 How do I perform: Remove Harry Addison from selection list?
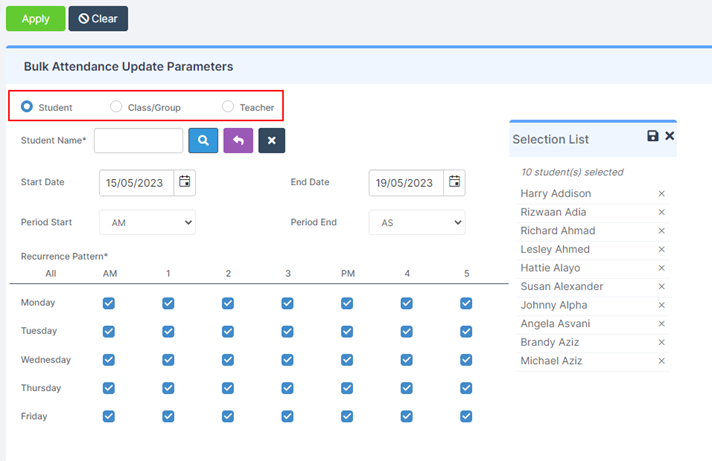pyautogui.click(x=661, y=194)
